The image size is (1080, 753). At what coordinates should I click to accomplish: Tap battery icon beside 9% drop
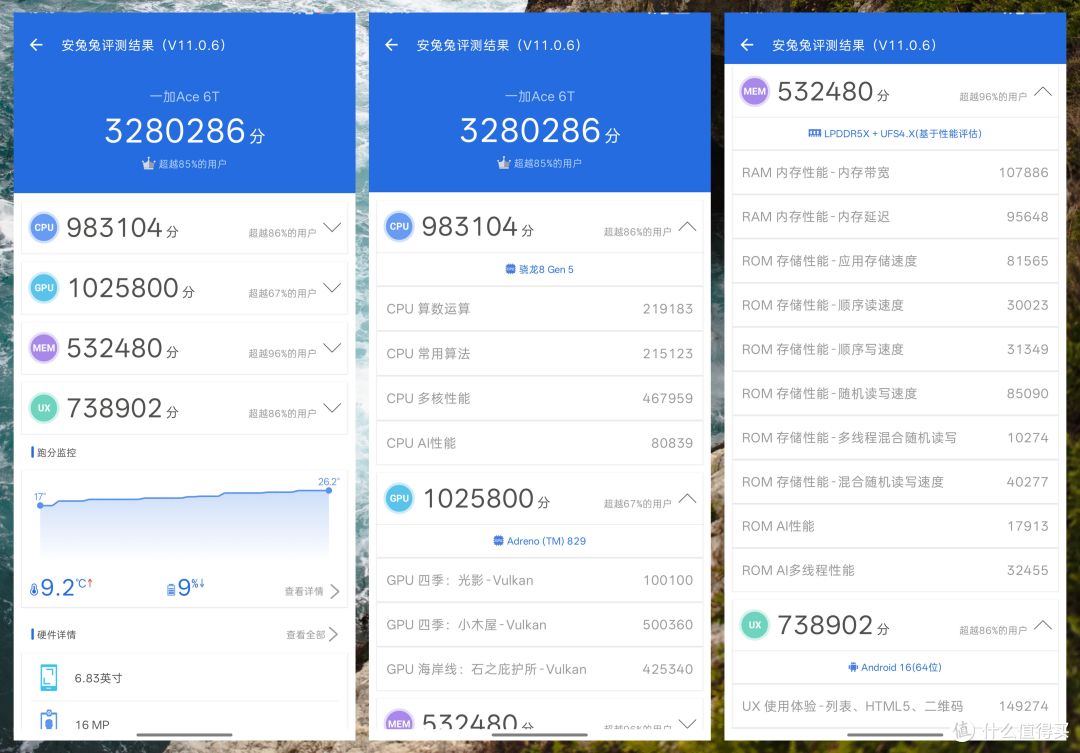click(172, 590)
